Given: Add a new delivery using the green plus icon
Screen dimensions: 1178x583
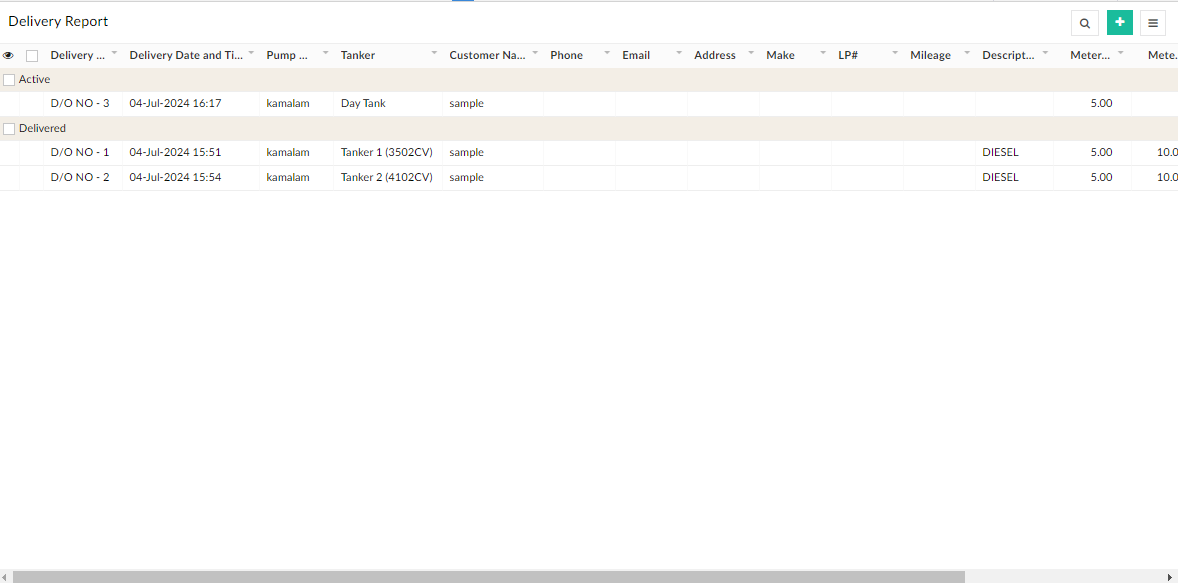Looking at the screenshot, I should click(1119, 21).
